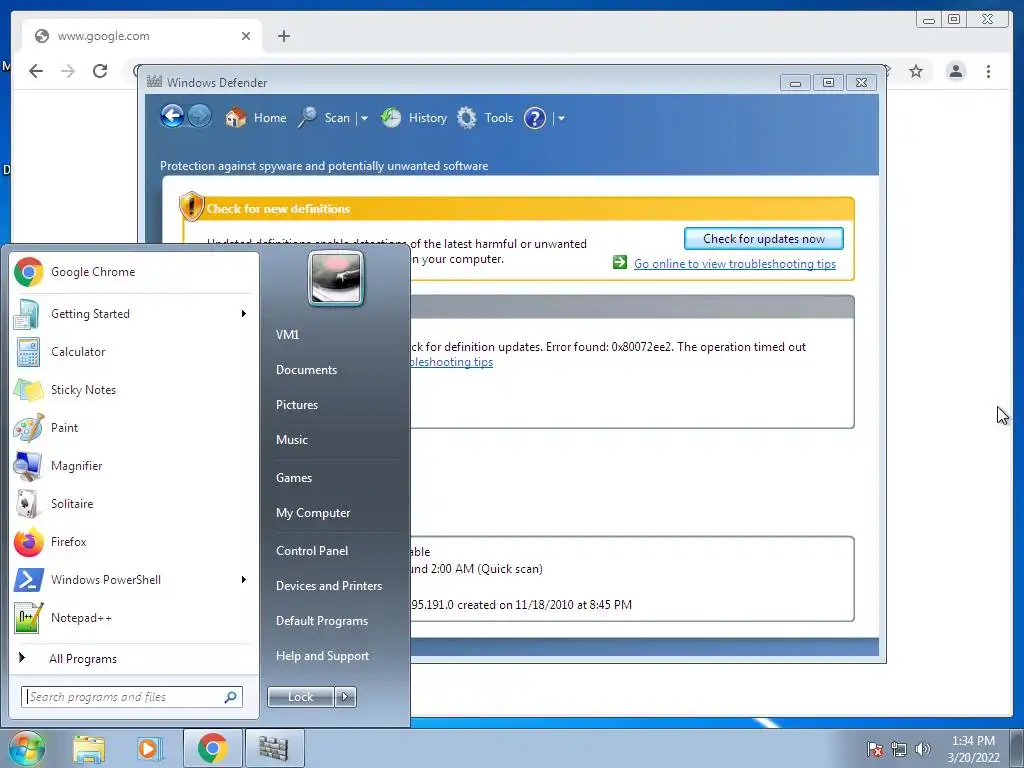Viewport: 1024px width, 768px height.
Task: Click the search magnifier in Start menu
Action: pos(231,697)
